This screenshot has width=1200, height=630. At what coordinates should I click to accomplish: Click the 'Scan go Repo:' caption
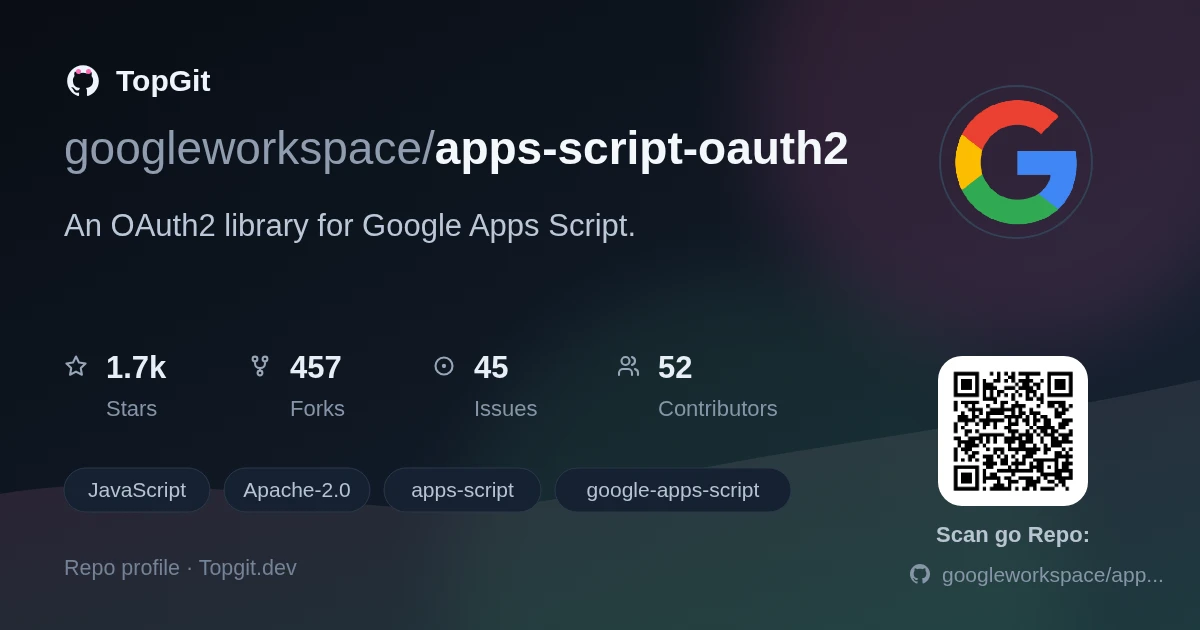[1013, 535]
